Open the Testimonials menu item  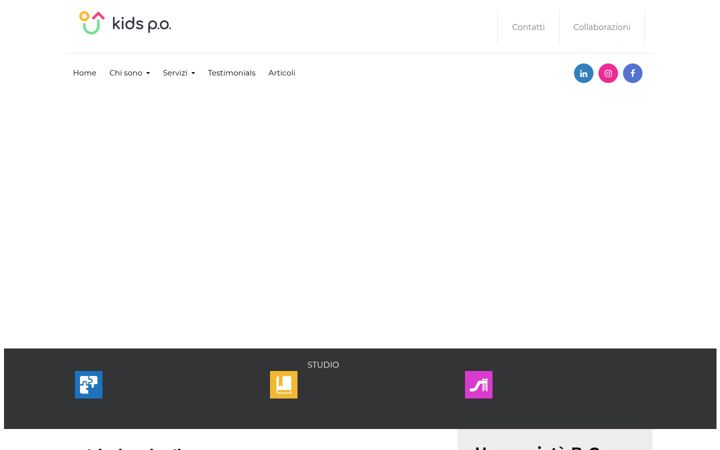tap(231, 73)
